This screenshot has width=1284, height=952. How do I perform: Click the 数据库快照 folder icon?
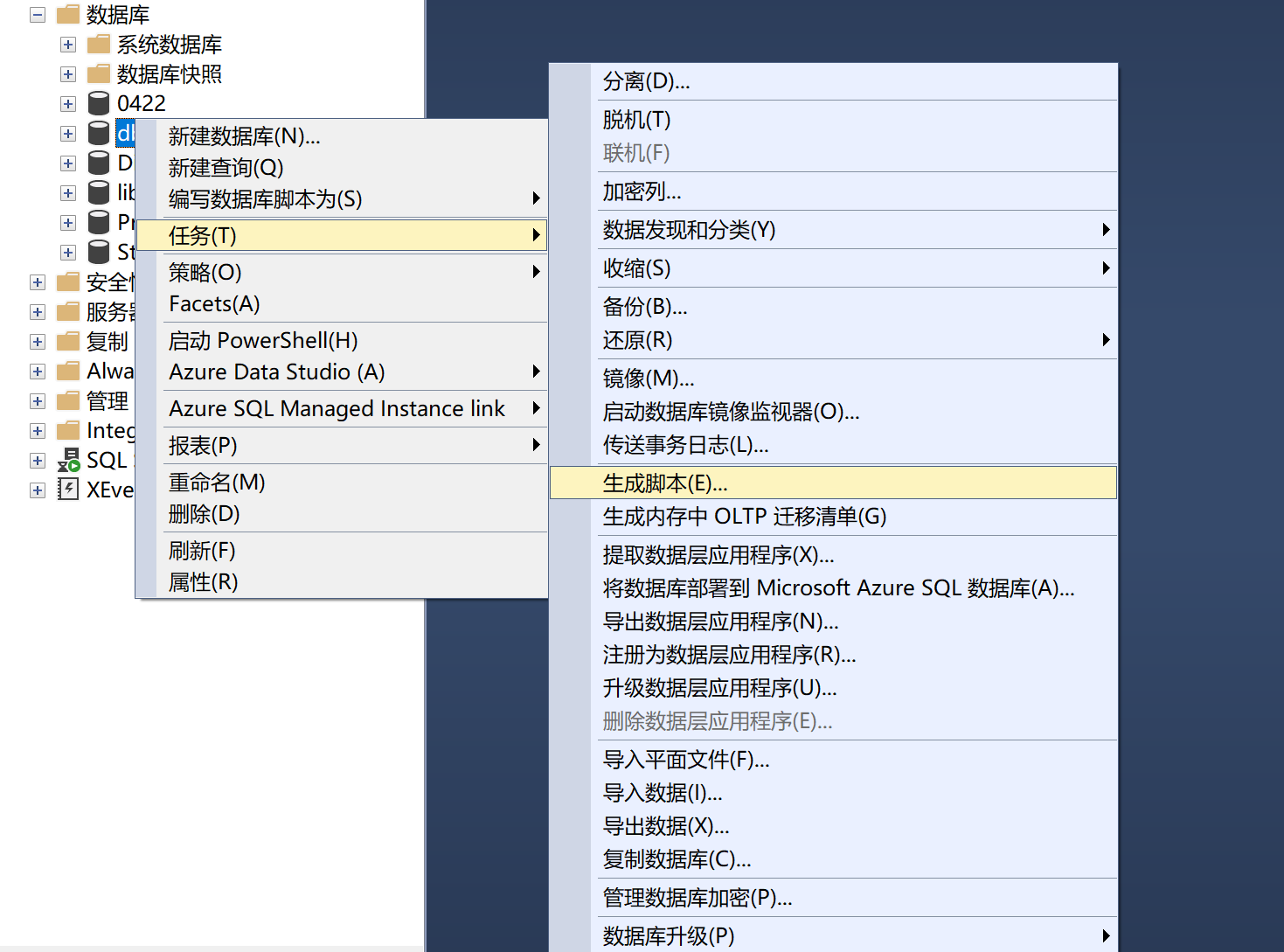pyautogui.click(x=98, y=73)
